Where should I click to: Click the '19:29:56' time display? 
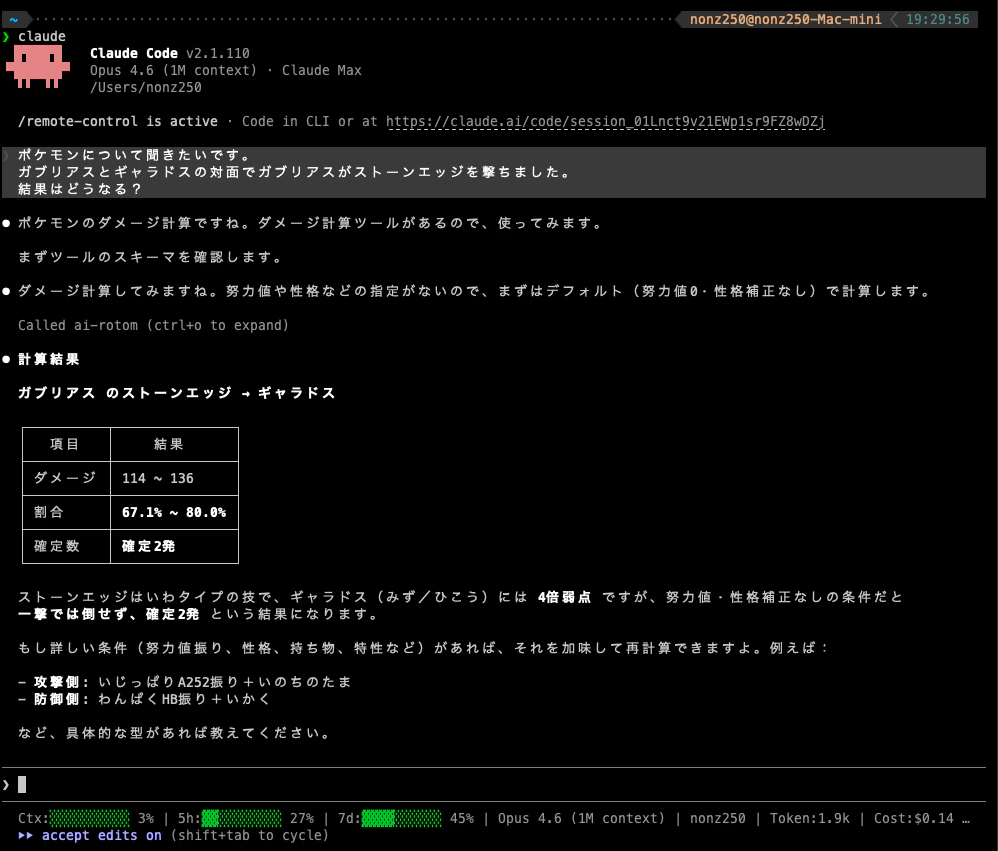pos(938,19)
